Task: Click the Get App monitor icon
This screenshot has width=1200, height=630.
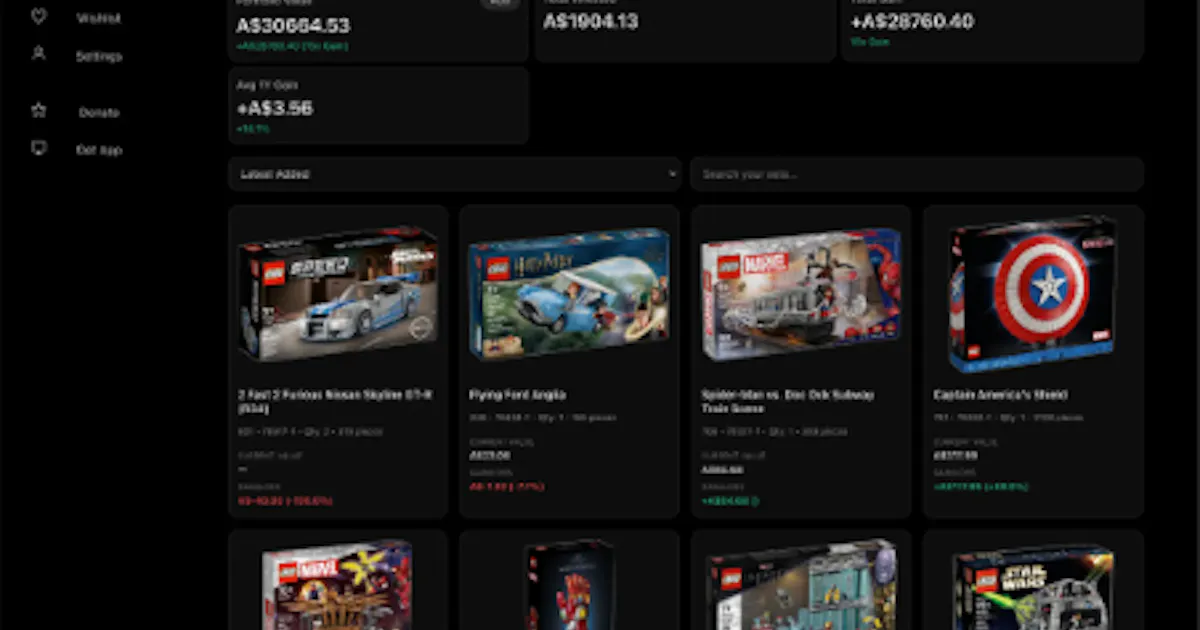Action: tap(39, 148)
